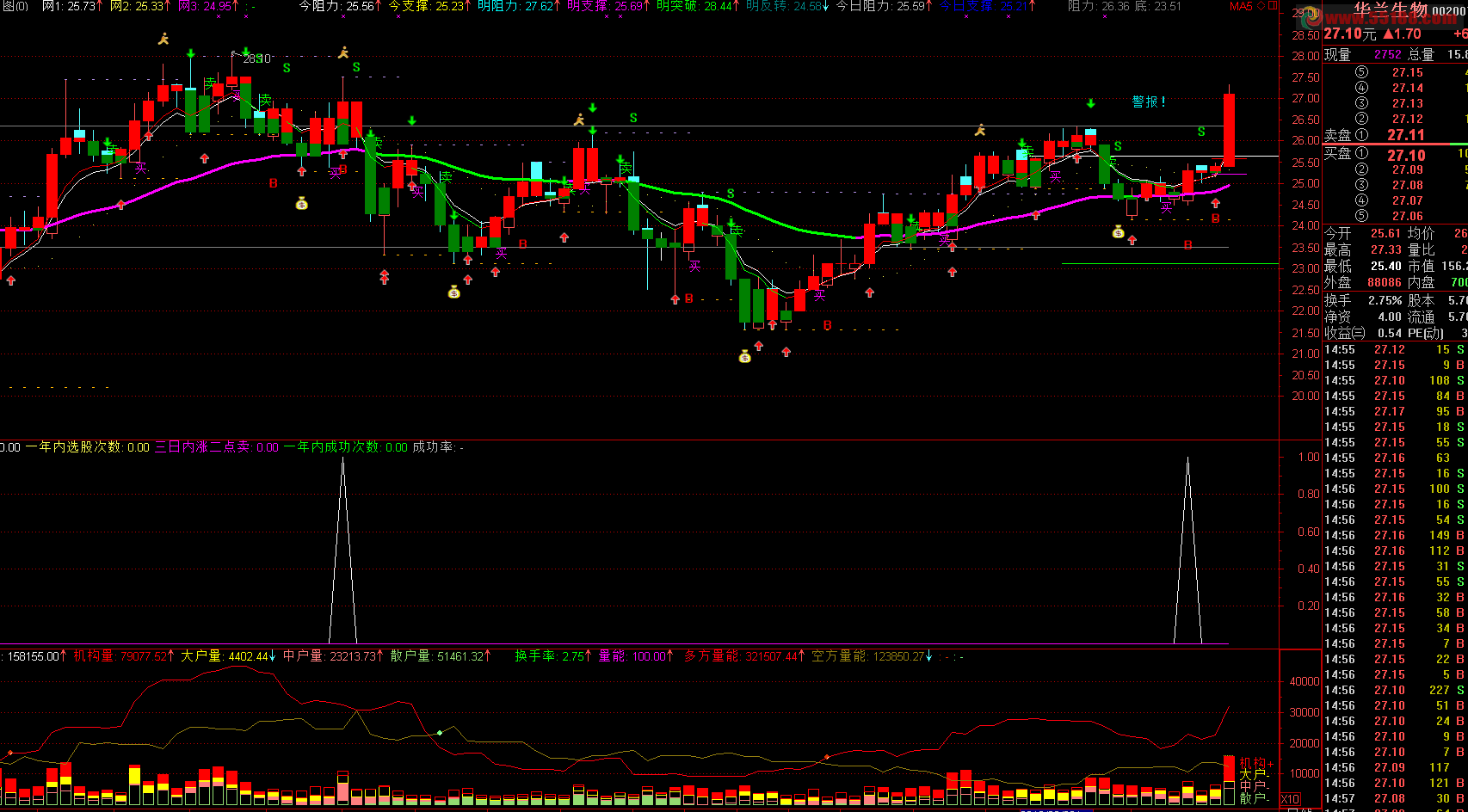1468x812 pixels.
Task: Click the money bag icon under the 24.00 pullback
Action: pos(1118,231)
